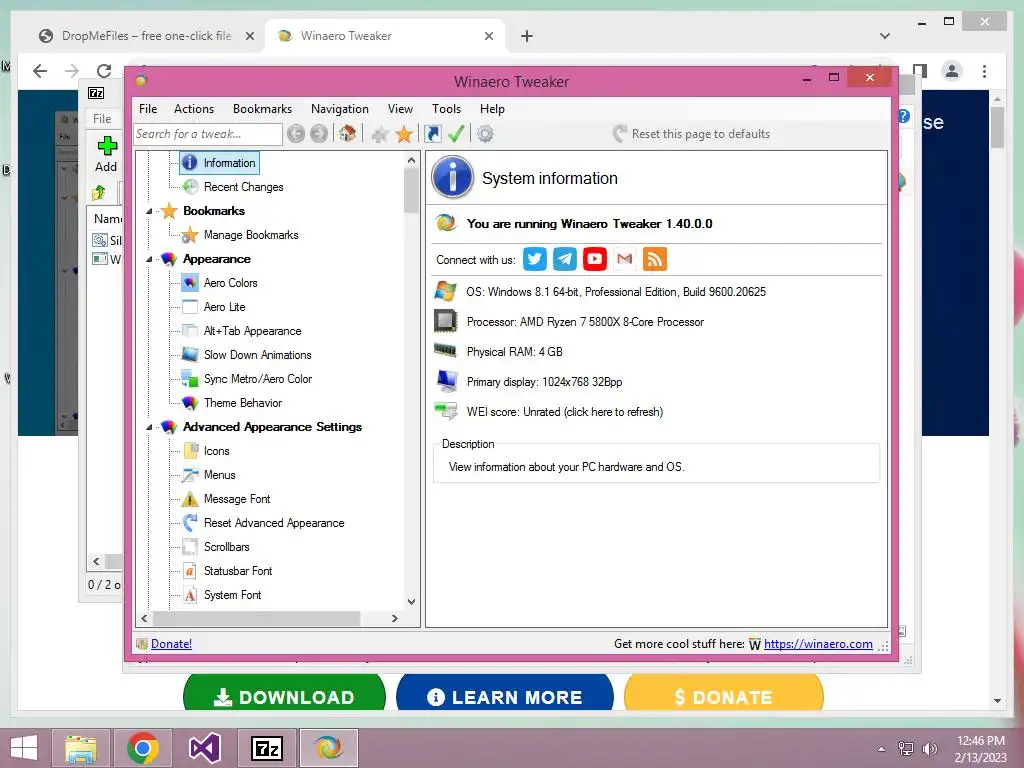Click the green Add plus icon in 7-Zip window
This screenshot has width=1024, height=768.
107,146
